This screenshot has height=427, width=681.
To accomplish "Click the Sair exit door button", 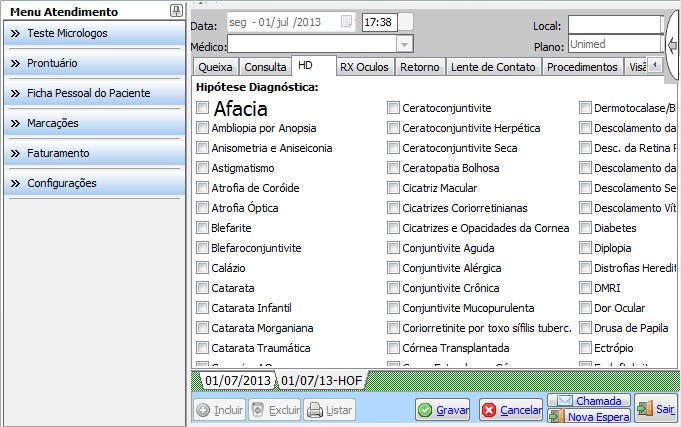I will click(x=656, y=408).
